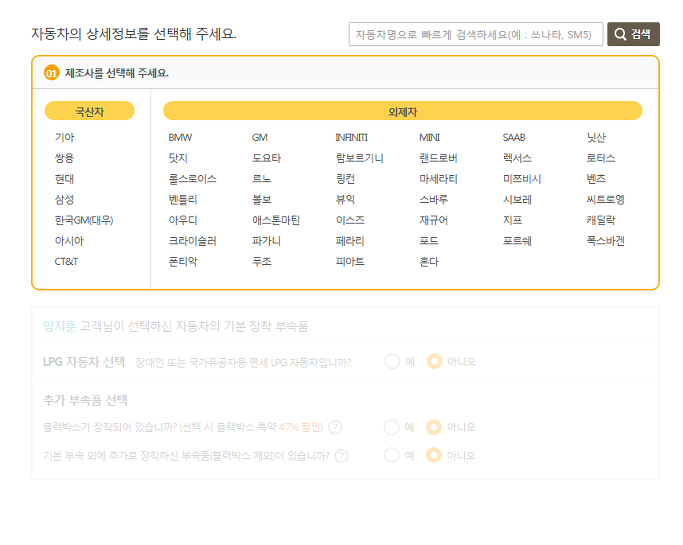Select 닛산 manufacturer
Screen dimensions: 683x545
click(596, 137)
